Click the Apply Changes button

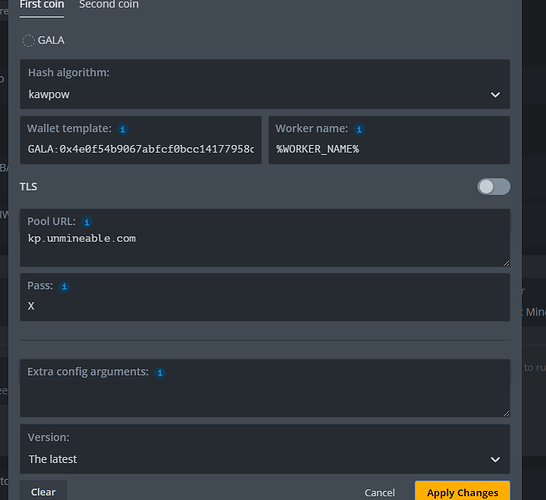tap(462, 491)
